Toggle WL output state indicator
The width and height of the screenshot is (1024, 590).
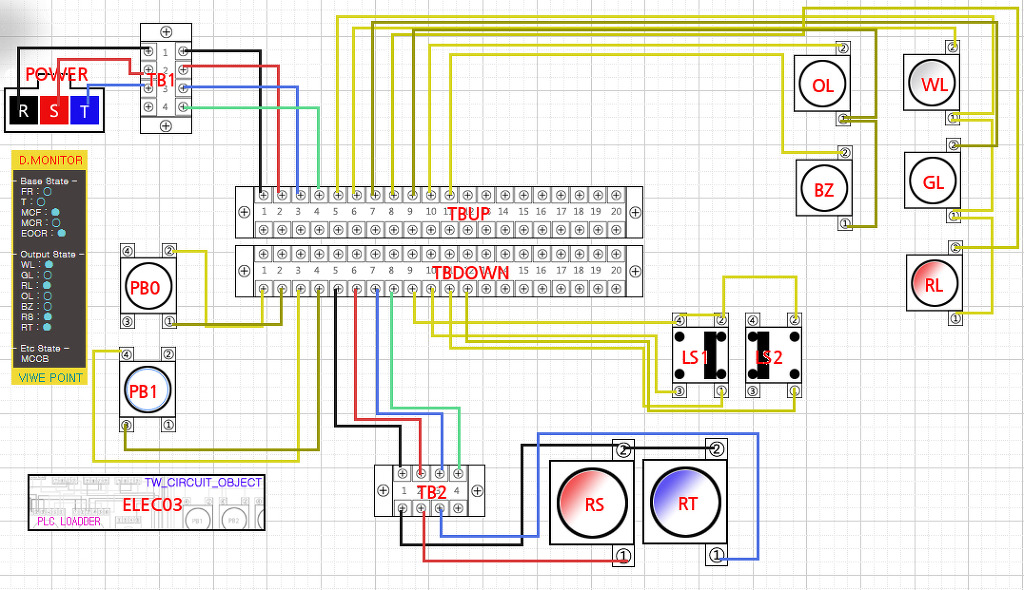pyautogui.click(x=48, y=265)
